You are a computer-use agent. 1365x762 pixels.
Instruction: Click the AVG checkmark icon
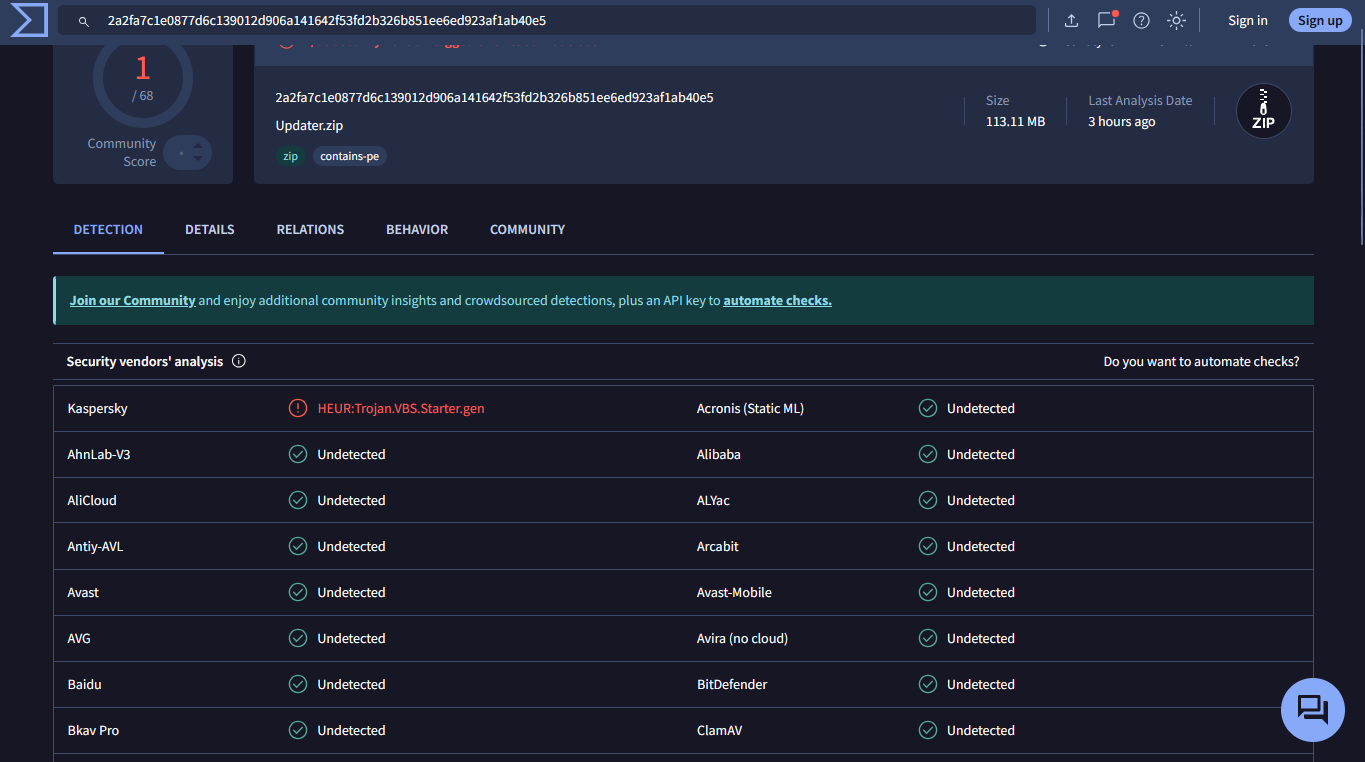[298, 638]
